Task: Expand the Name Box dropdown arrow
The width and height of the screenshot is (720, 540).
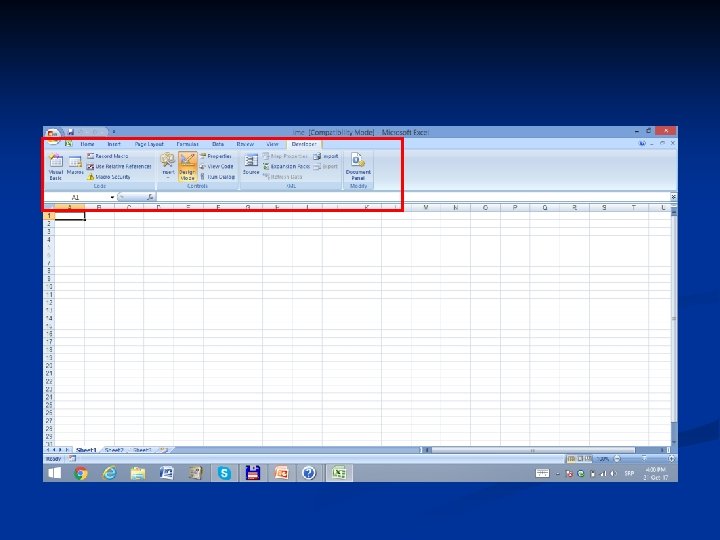Action: click(x=112, y=197)
